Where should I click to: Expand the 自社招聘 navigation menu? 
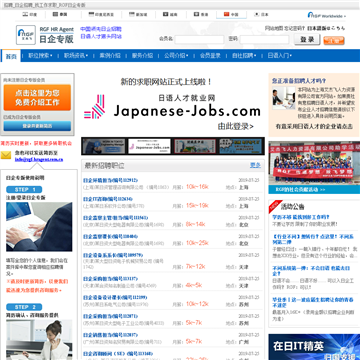244,56
